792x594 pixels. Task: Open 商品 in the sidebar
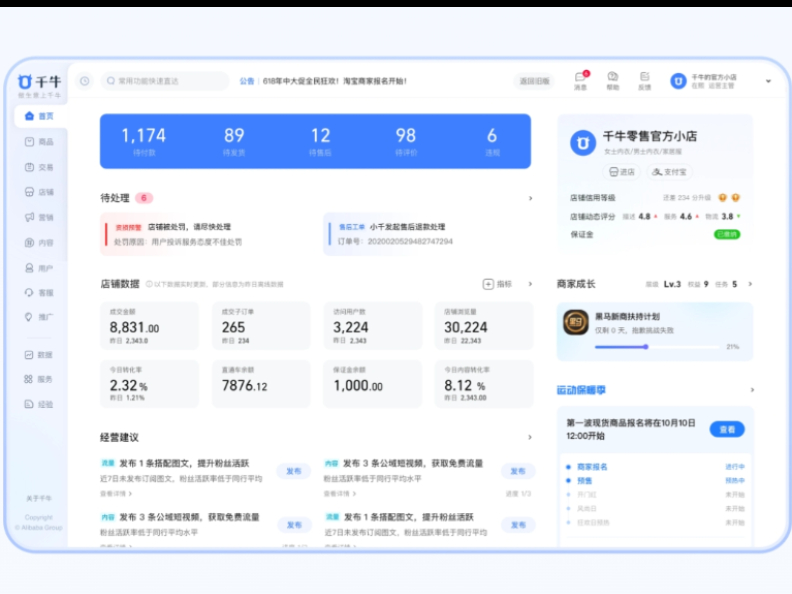point(39,142)
